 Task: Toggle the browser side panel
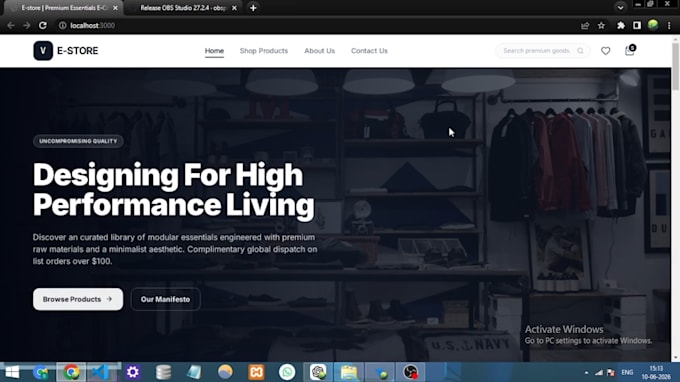[637, 26]
